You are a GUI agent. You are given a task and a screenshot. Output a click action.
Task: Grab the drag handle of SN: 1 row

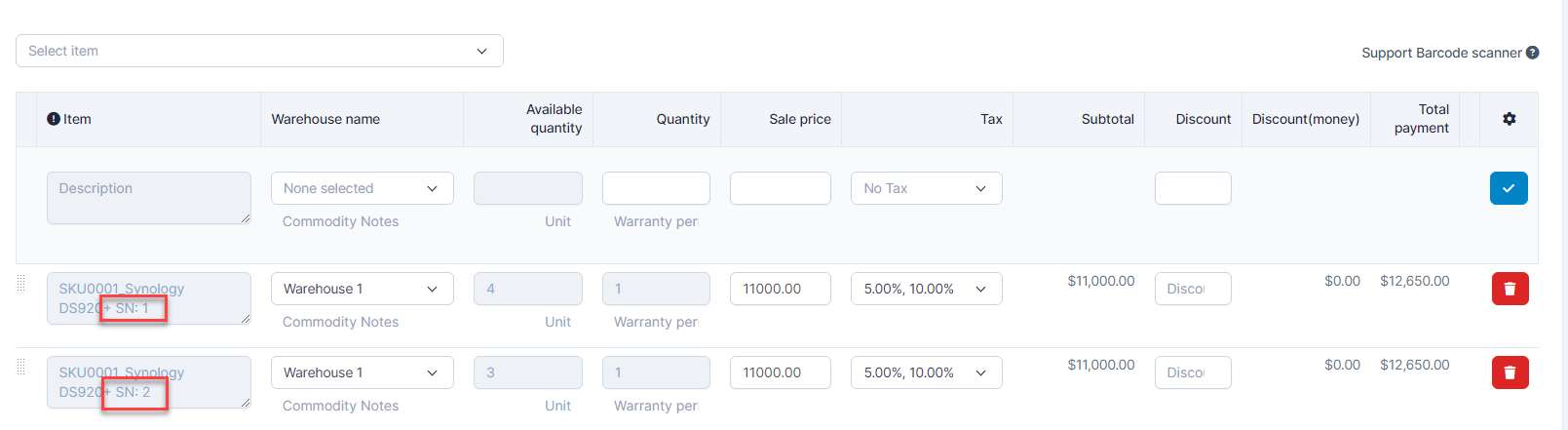[21, 284]
